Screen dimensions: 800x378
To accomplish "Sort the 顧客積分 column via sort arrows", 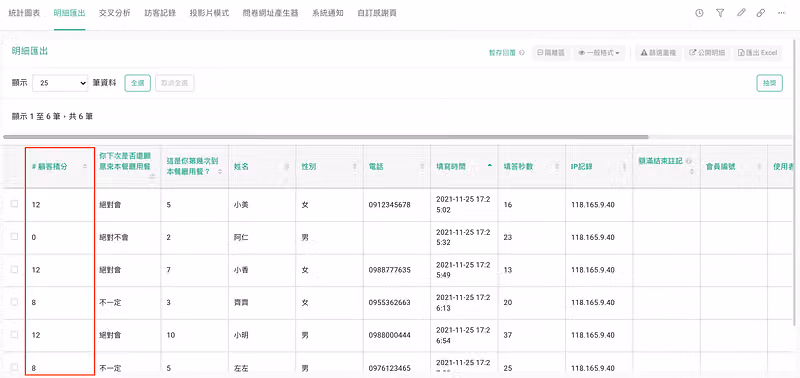I will pyautogui.click(x=85, y=167).
